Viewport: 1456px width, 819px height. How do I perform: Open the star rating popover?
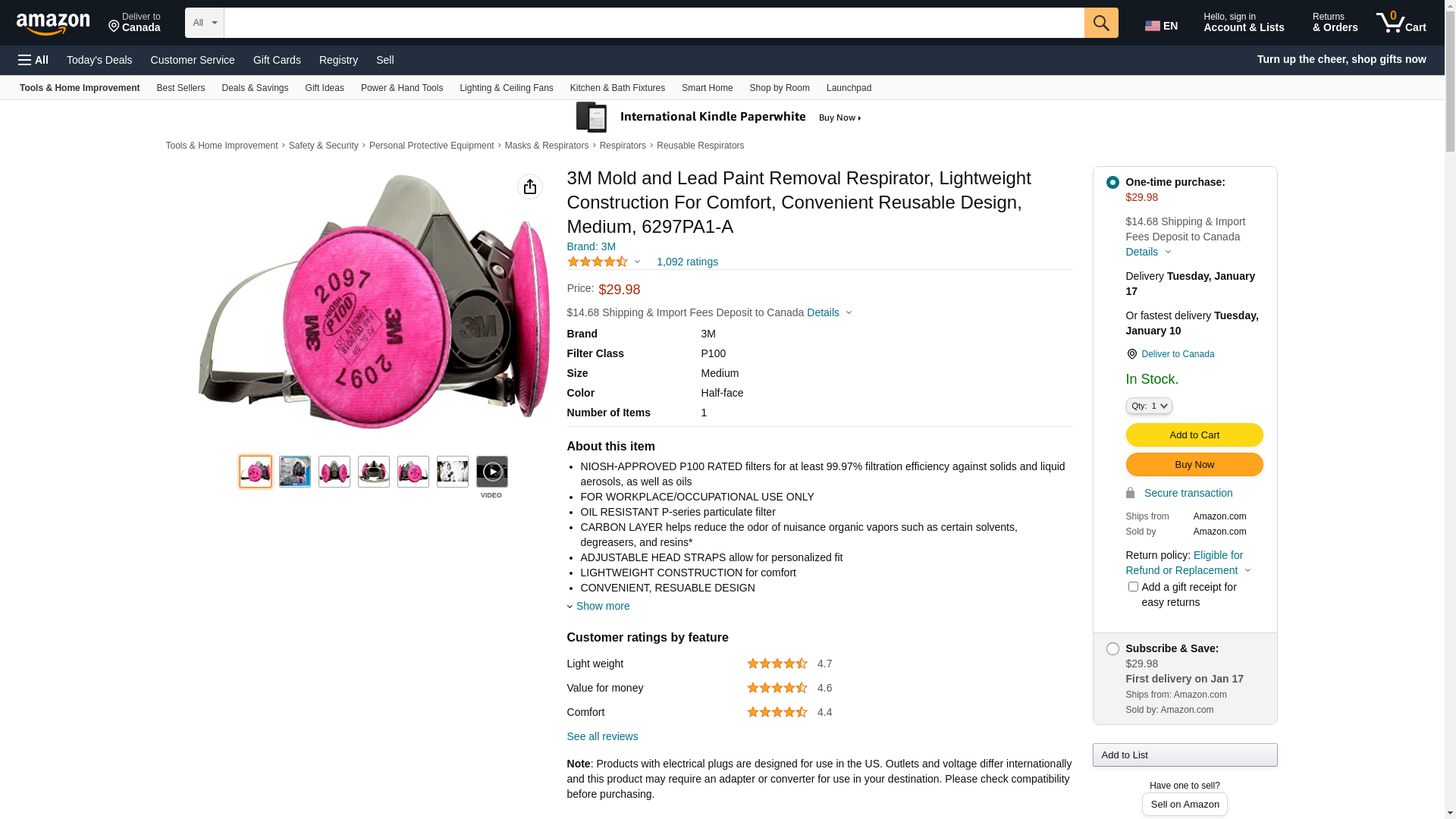[x=604, y=262]
